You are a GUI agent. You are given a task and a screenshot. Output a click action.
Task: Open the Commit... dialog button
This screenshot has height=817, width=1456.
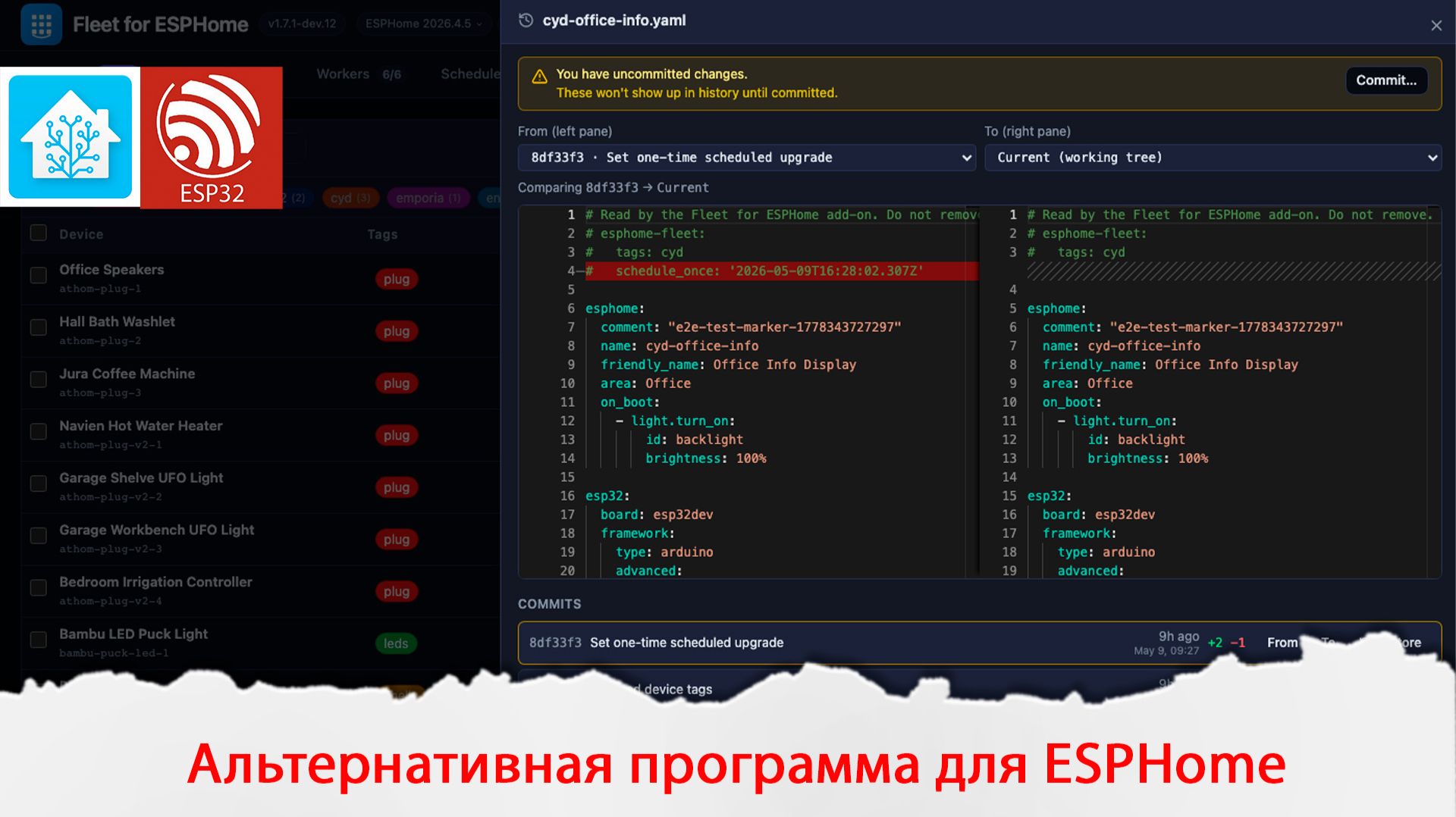click(1386, 80)
